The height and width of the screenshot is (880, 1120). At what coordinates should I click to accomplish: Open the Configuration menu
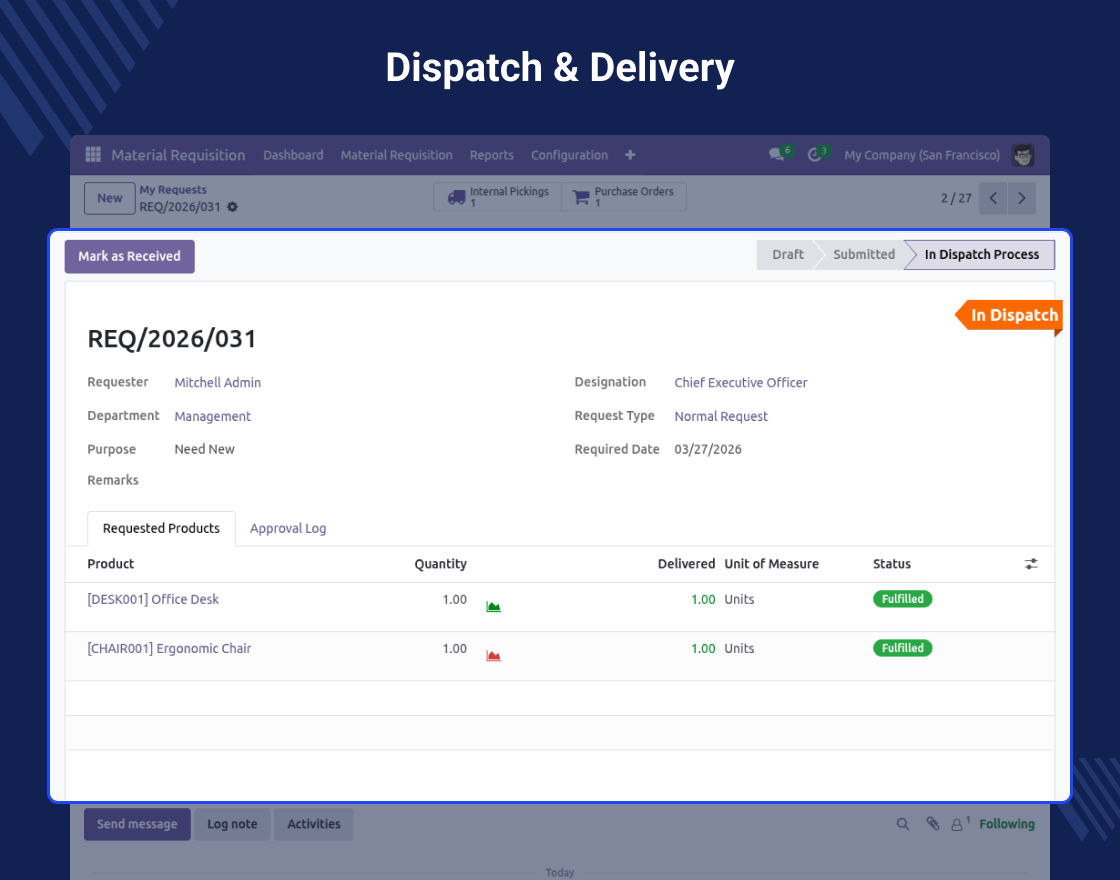click(569, 155)
